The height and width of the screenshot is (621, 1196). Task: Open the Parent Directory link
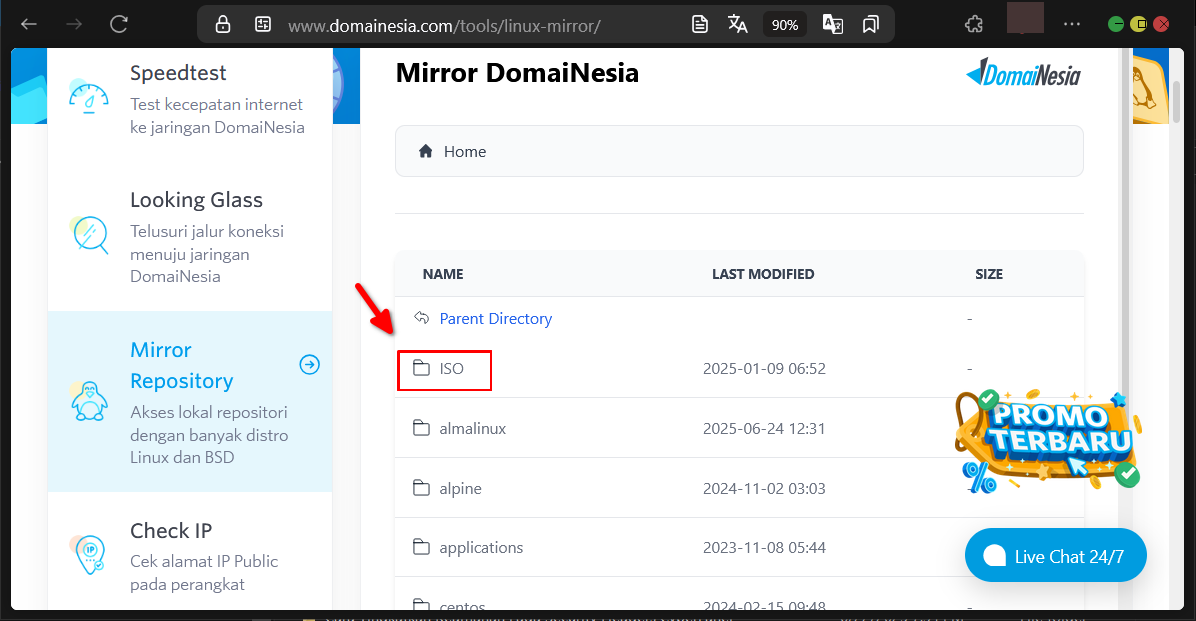click(496, 319)
